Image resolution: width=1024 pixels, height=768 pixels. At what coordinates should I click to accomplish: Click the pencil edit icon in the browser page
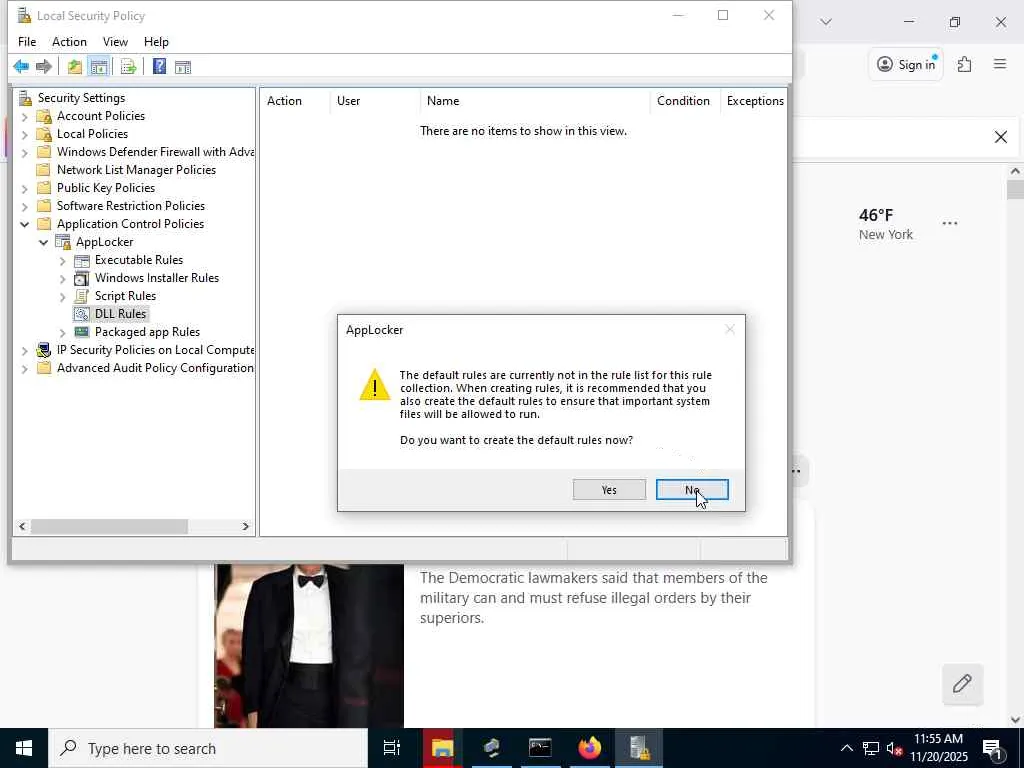(963, 684)
